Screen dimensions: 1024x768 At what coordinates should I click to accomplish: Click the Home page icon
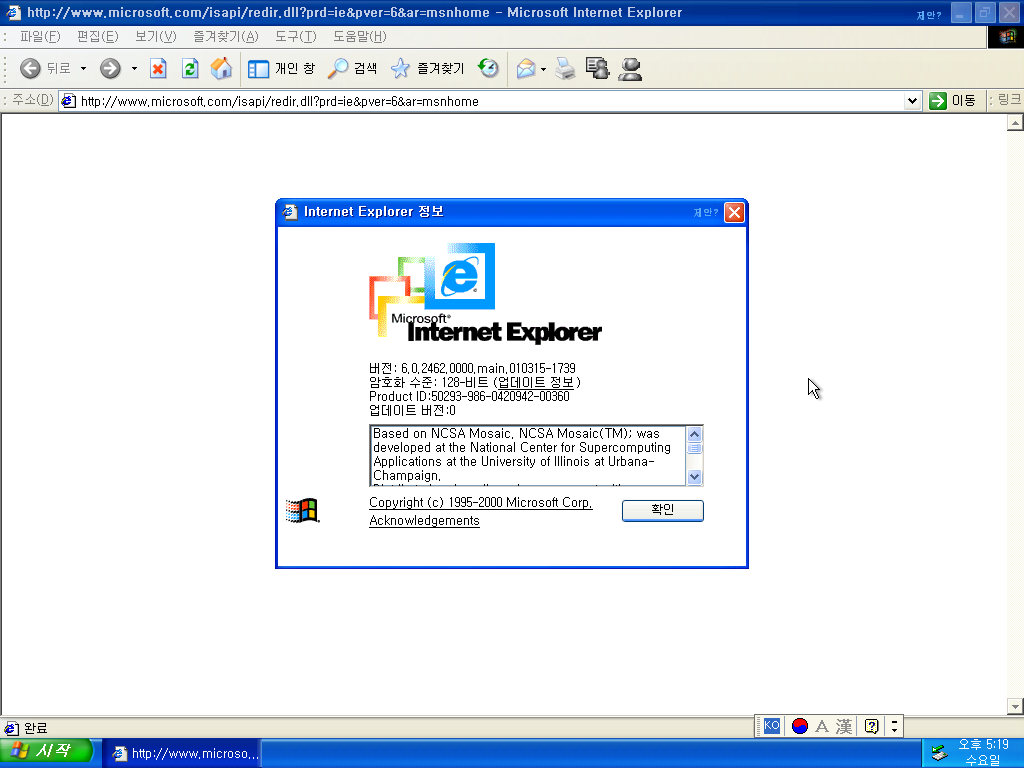click(221, 68)
